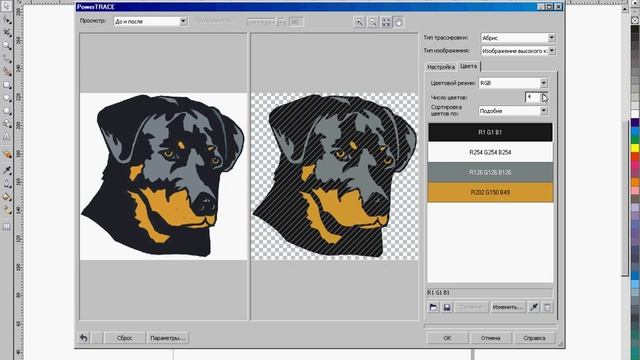
Task: Select the Table tool at the toolbox bottom
Action: [x=7, y=227]
